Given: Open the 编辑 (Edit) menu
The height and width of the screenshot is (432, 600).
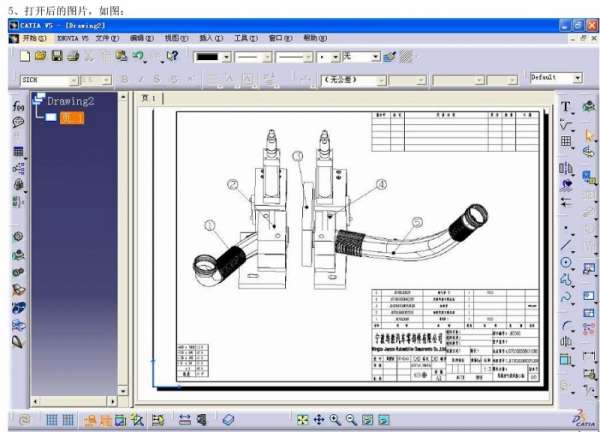Looking at the screenshot, I should tap(142, 38).
